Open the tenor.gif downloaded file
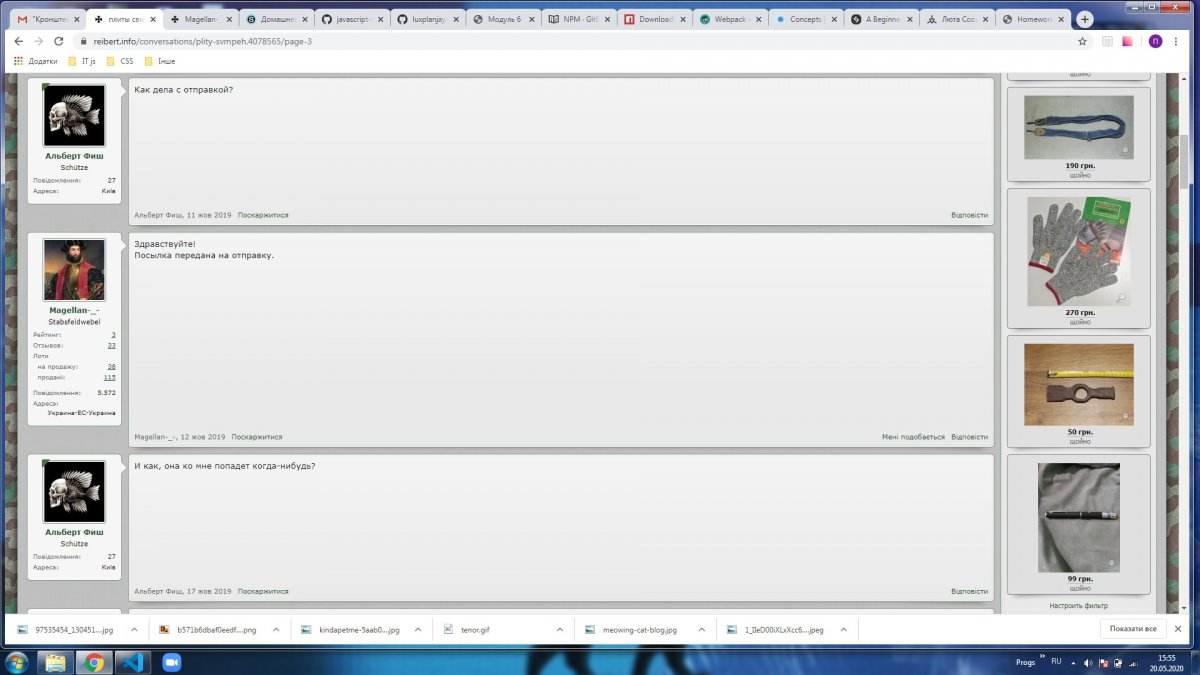 point(475,630)
